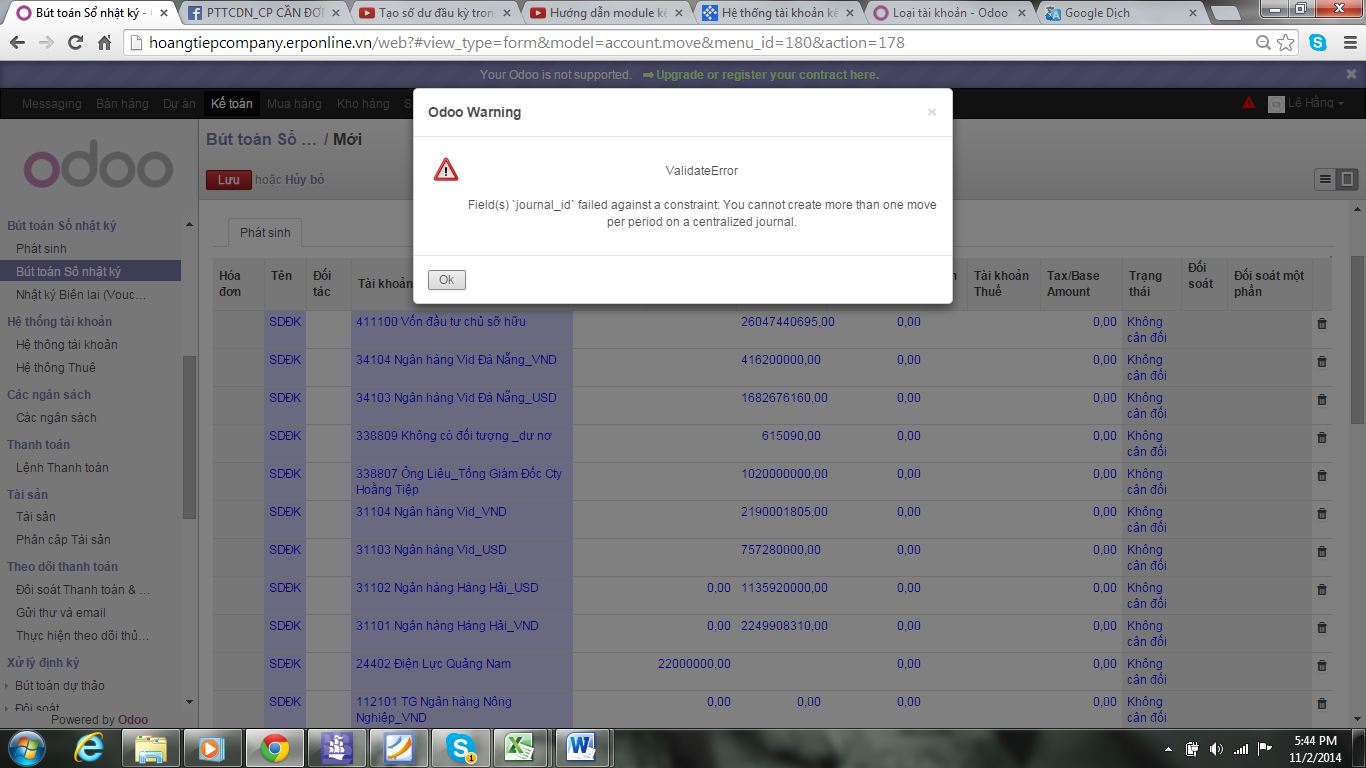Open the Lê Hằng user dropdown
1366x768 pixels.
[1307, 104]
